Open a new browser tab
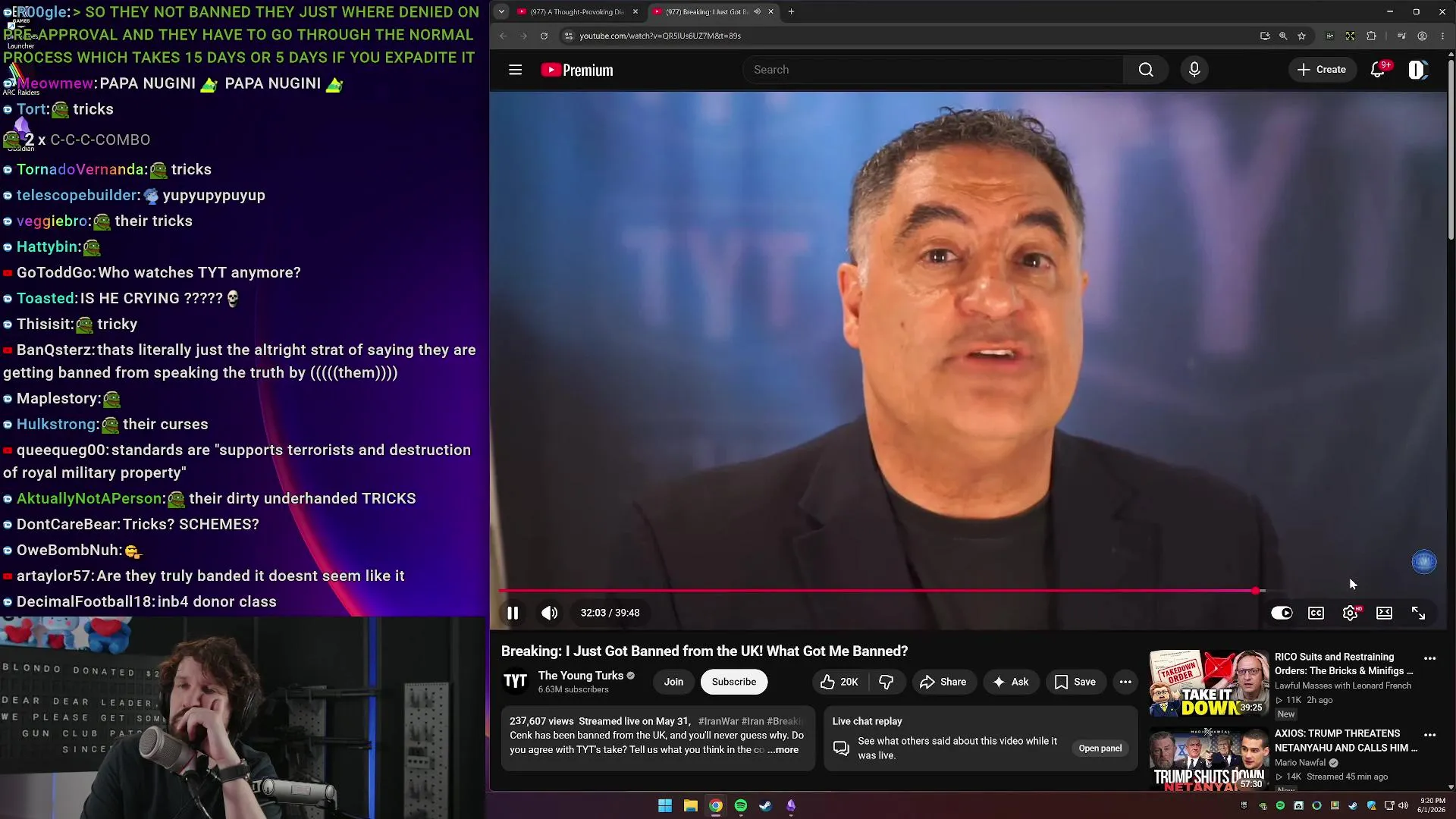 point(791,12)
